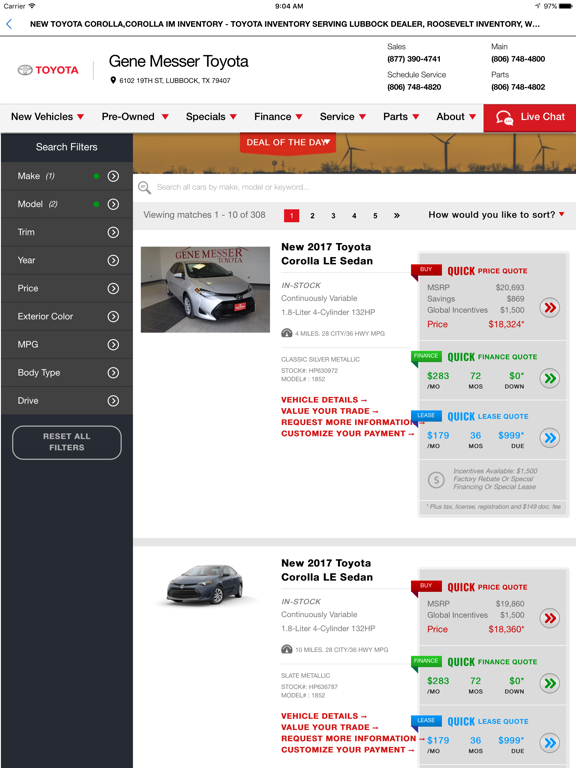Open the Finance dropdown menu
This screenshot has height=768, width=576.
[x=278, y=117]
